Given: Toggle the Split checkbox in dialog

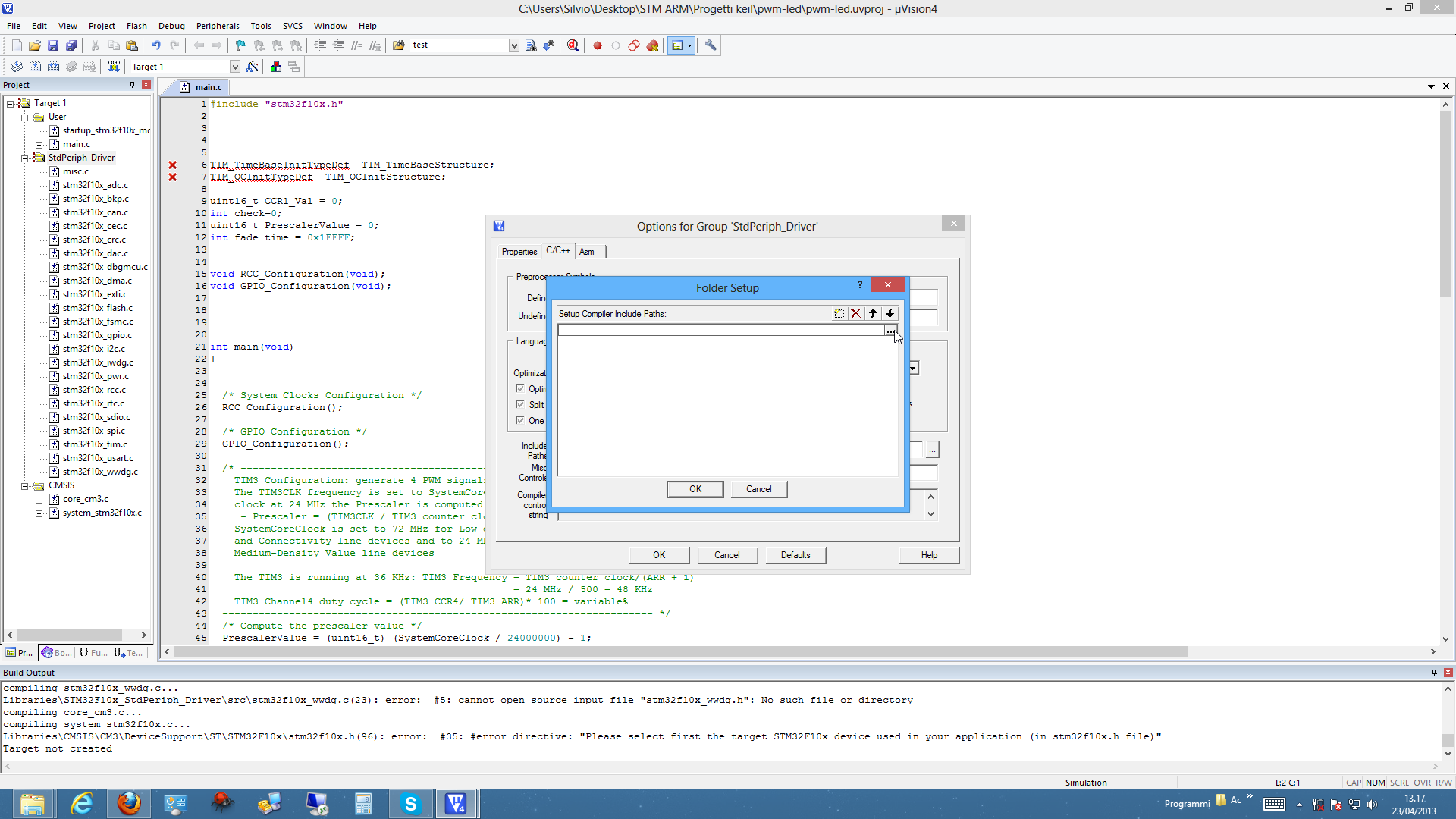Looking at the screenshot, I should 520,404.
